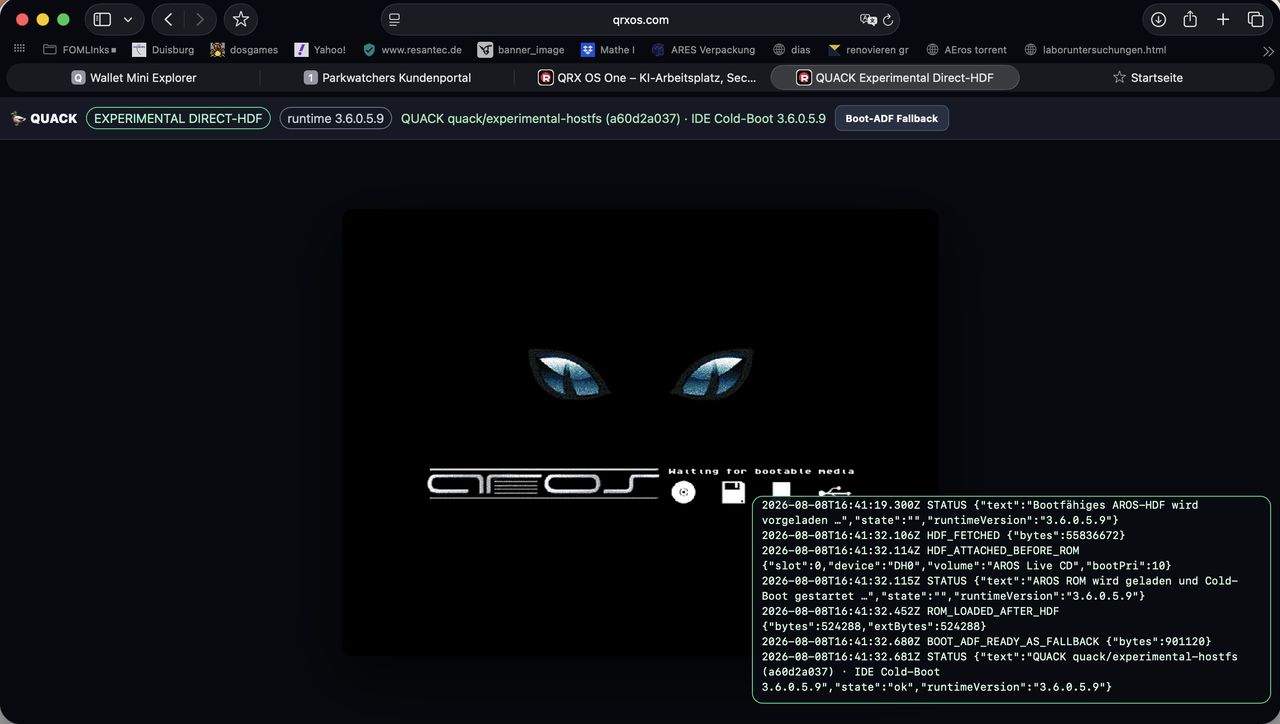Screen dimensions: 1280x724
Task: Go forward to the next page
Action: coord(200,19)
